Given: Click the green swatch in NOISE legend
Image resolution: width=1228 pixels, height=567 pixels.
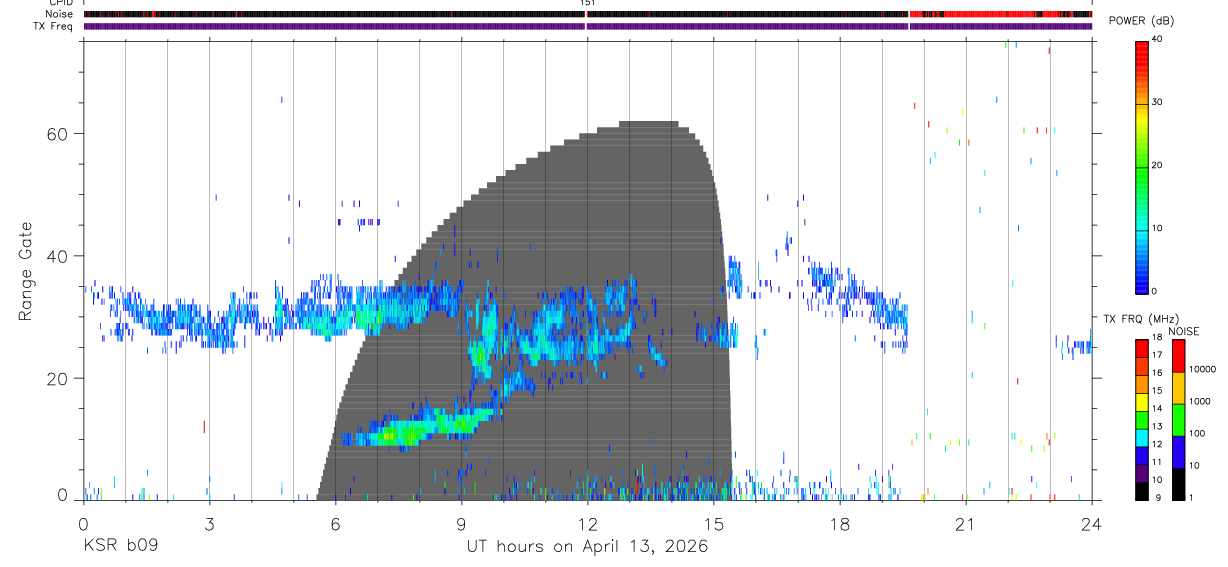Looking at the screenshot, I should [1178, 420].
